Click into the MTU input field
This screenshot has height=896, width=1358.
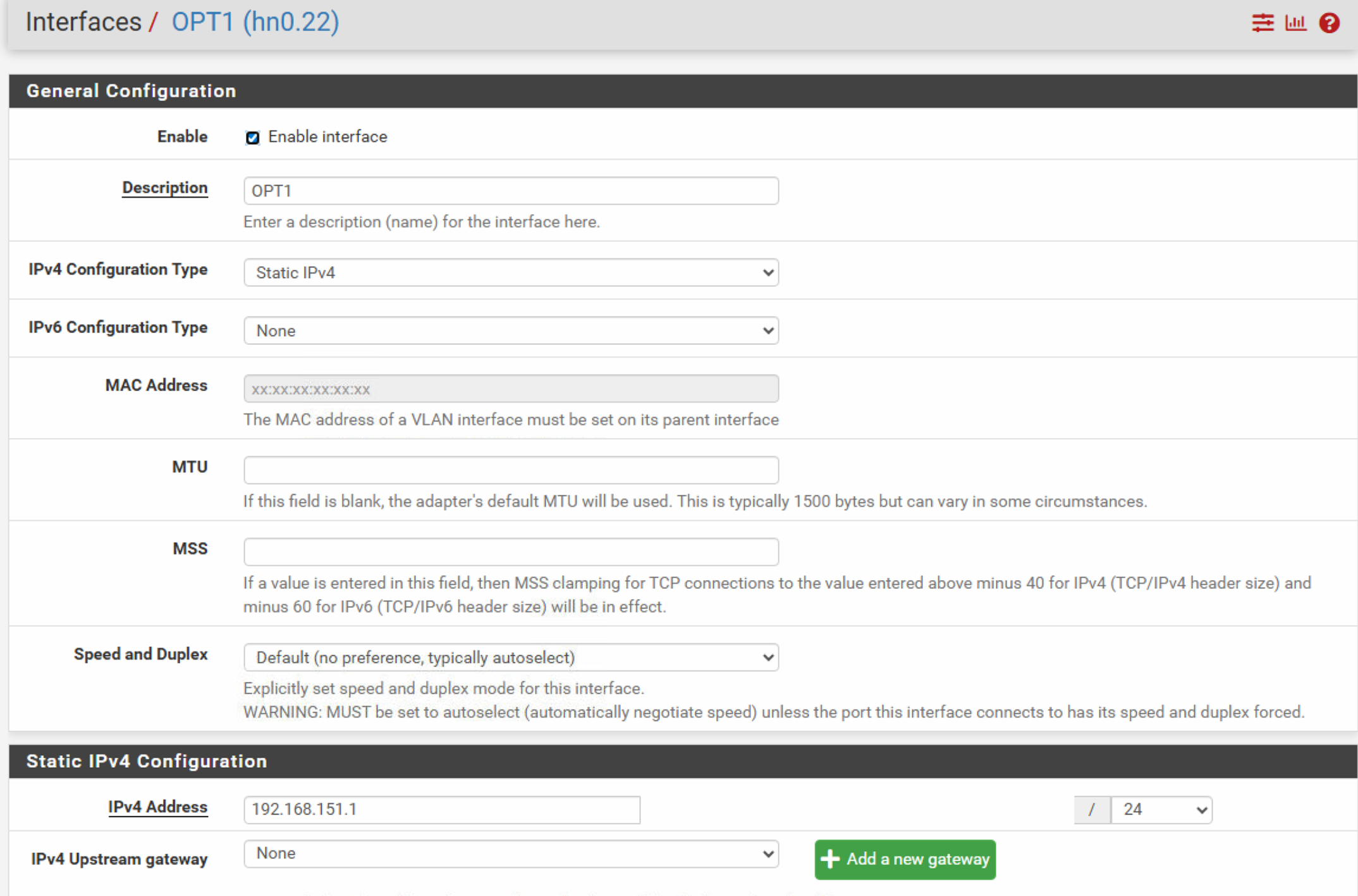pos(511,470)
